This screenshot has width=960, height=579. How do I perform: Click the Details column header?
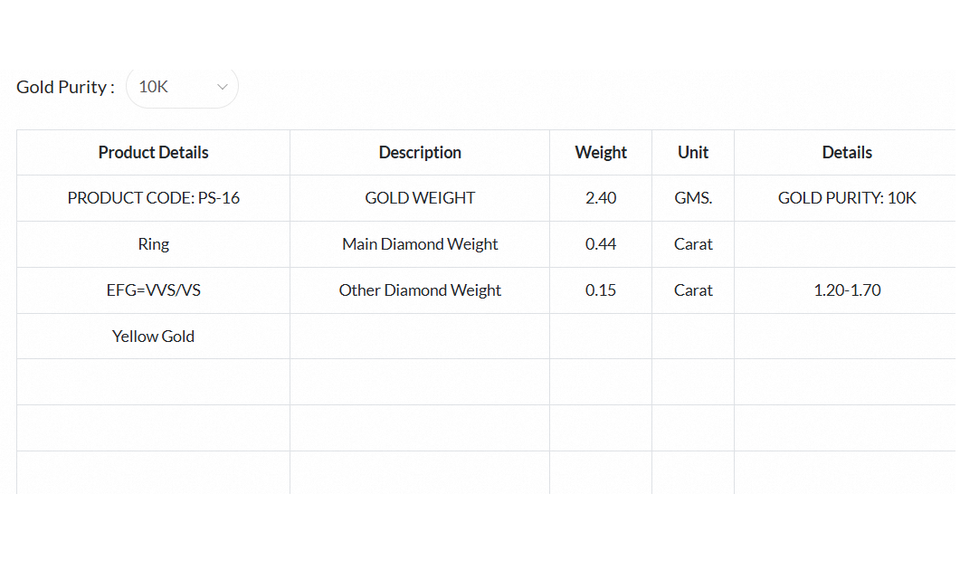pyautogui.click(x=847, y=152)
